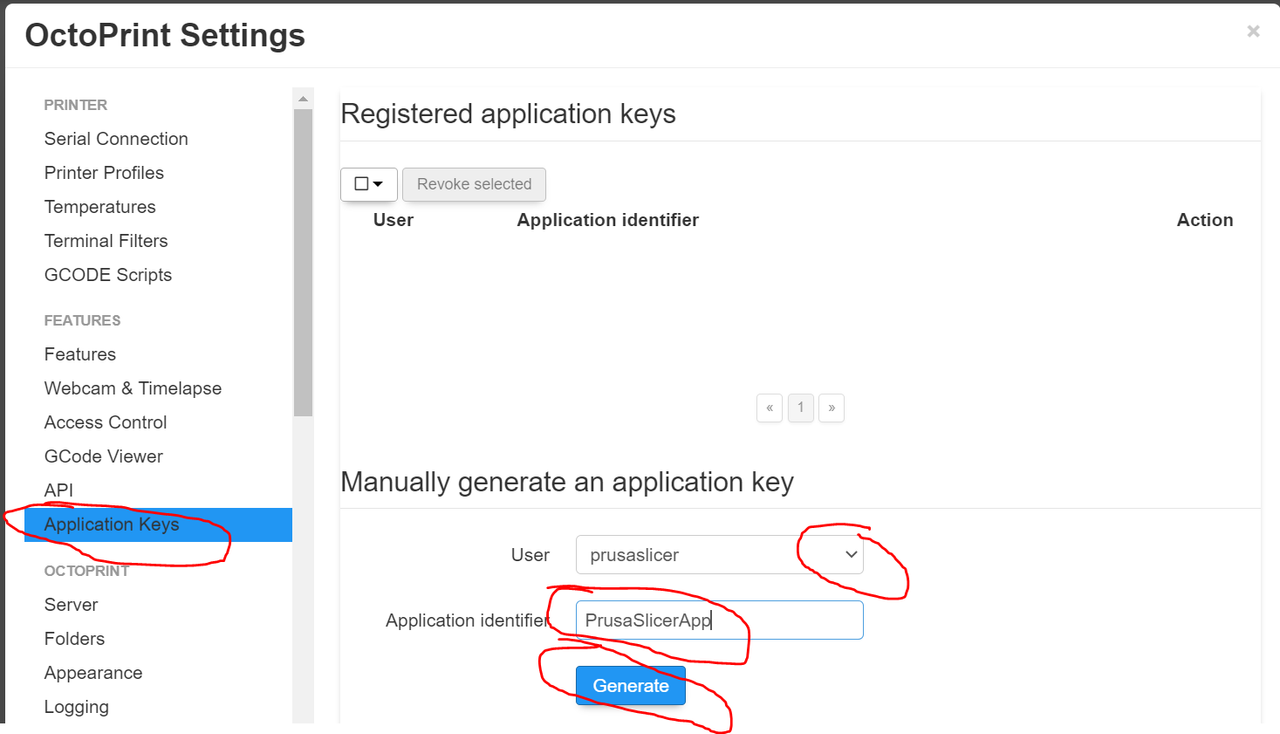
Task: Click the Application identifier column header
Action: pyautogui.click(x=608, y=220)
